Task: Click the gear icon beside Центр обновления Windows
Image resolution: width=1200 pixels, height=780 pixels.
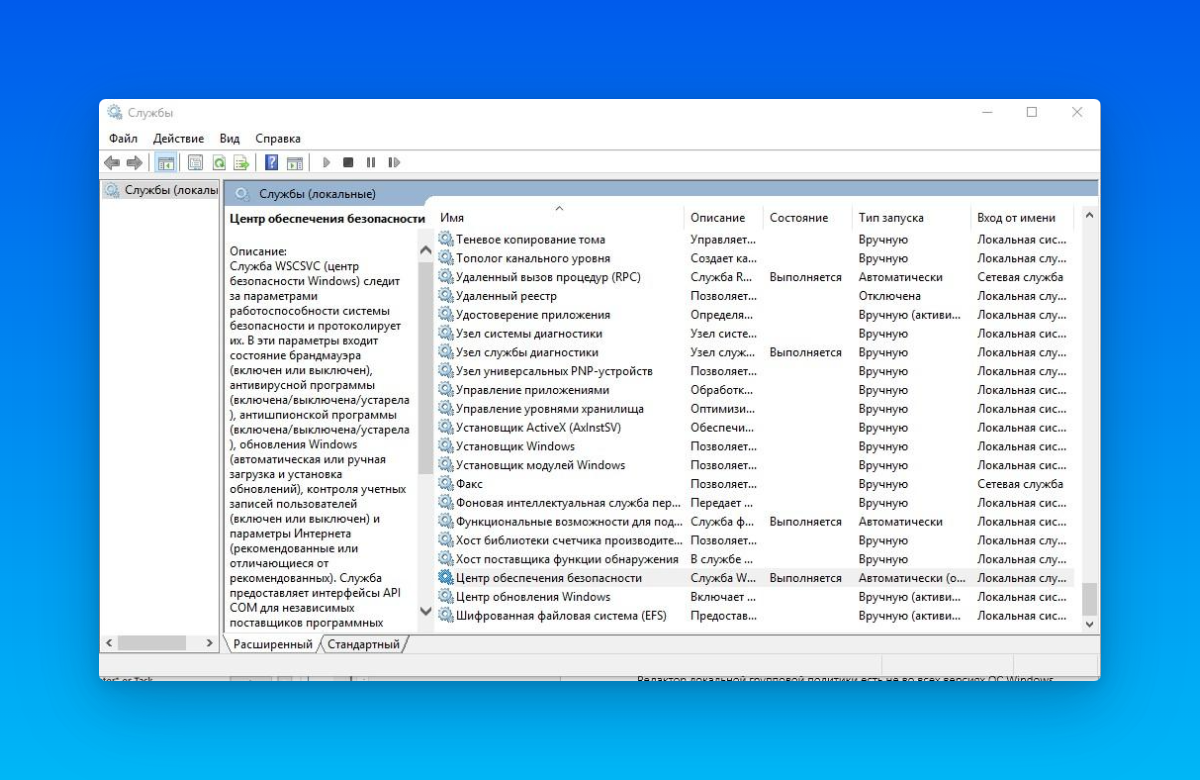Action: [x=446, y=597]
